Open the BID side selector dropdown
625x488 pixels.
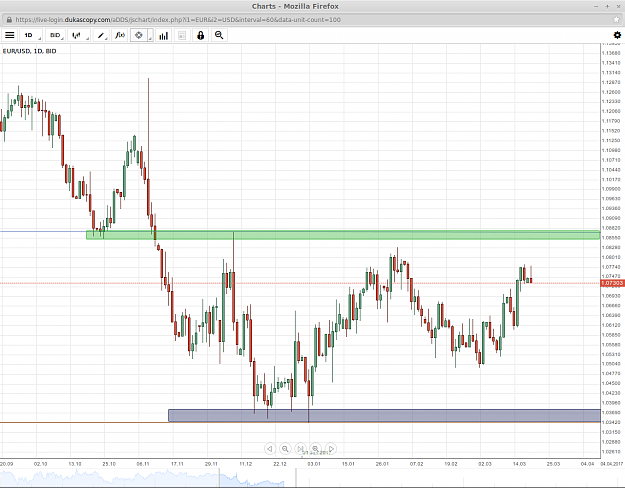[55, 35]
